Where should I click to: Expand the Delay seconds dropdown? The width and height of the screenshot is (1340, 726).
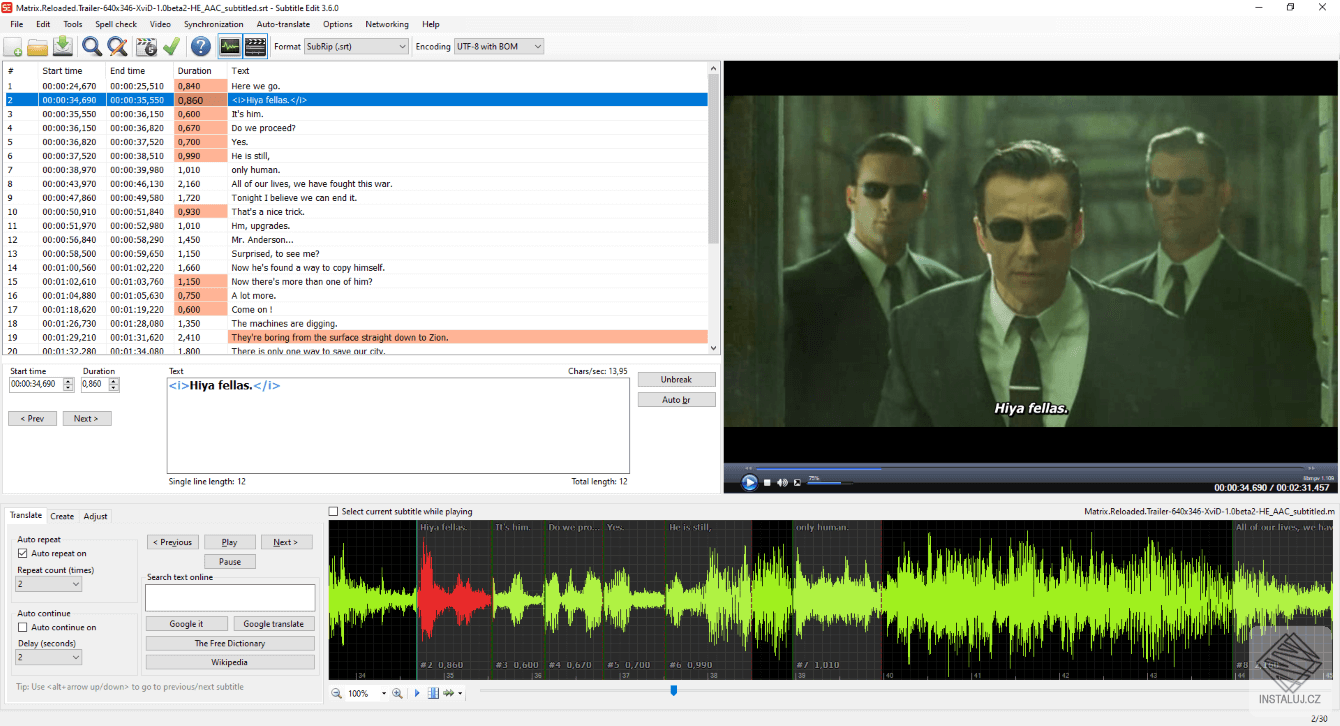pos(49,657)
